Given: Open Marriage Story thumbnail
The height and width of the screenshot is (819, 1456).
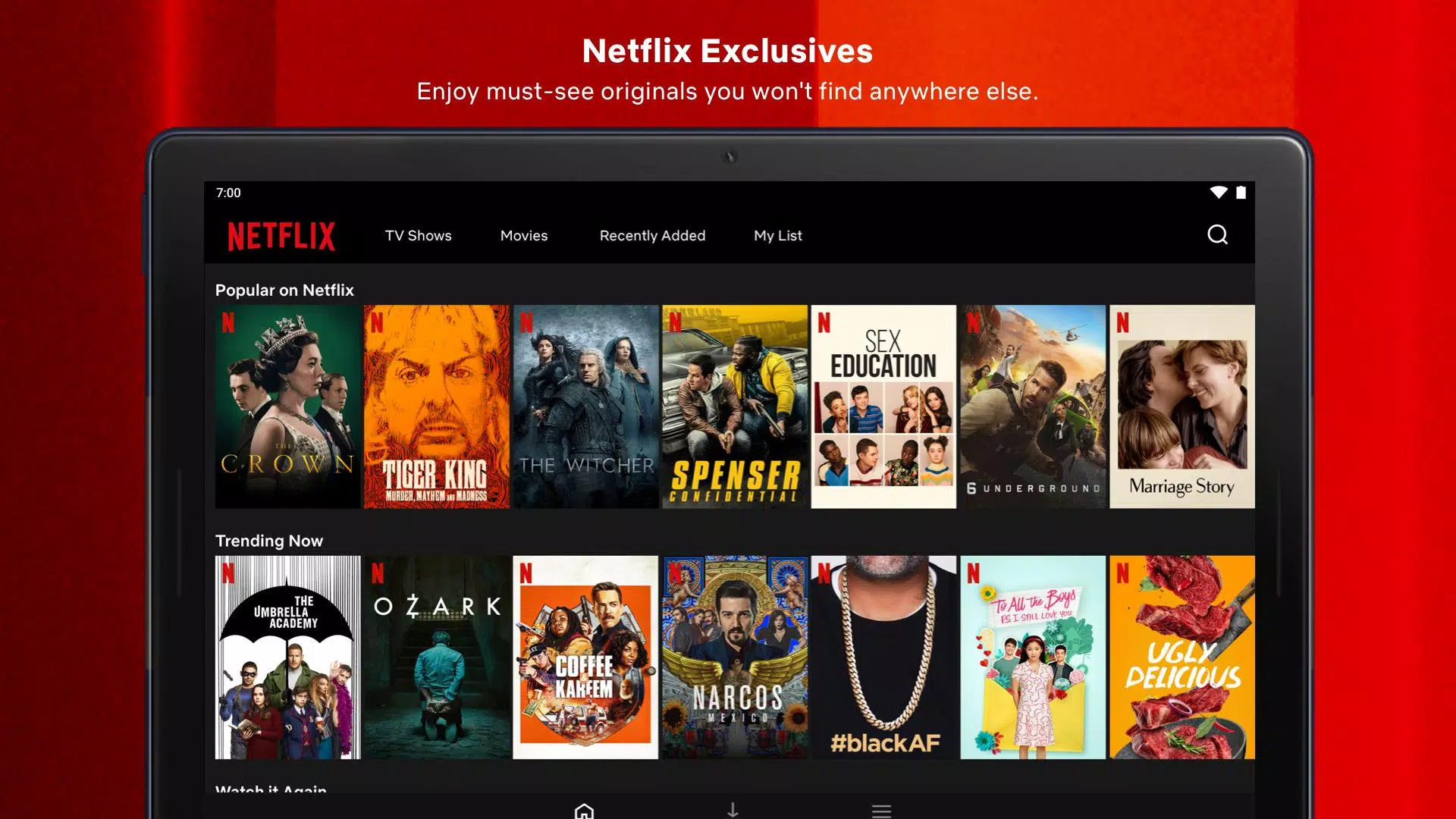Looking at the screenshot, I should click(1181, 406).
